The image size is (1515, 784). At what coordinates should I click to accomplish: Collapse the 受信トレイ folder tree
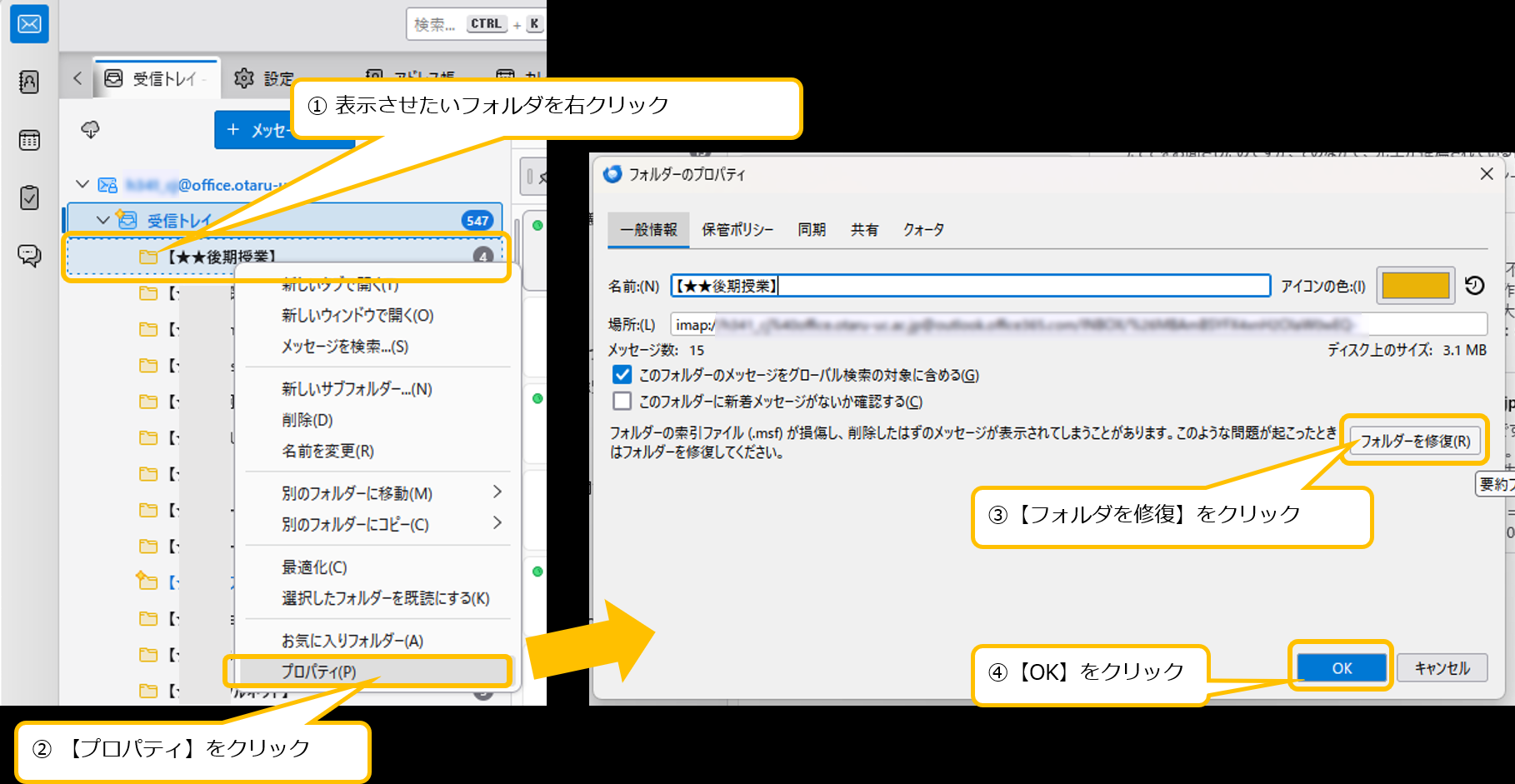point(102,220)
